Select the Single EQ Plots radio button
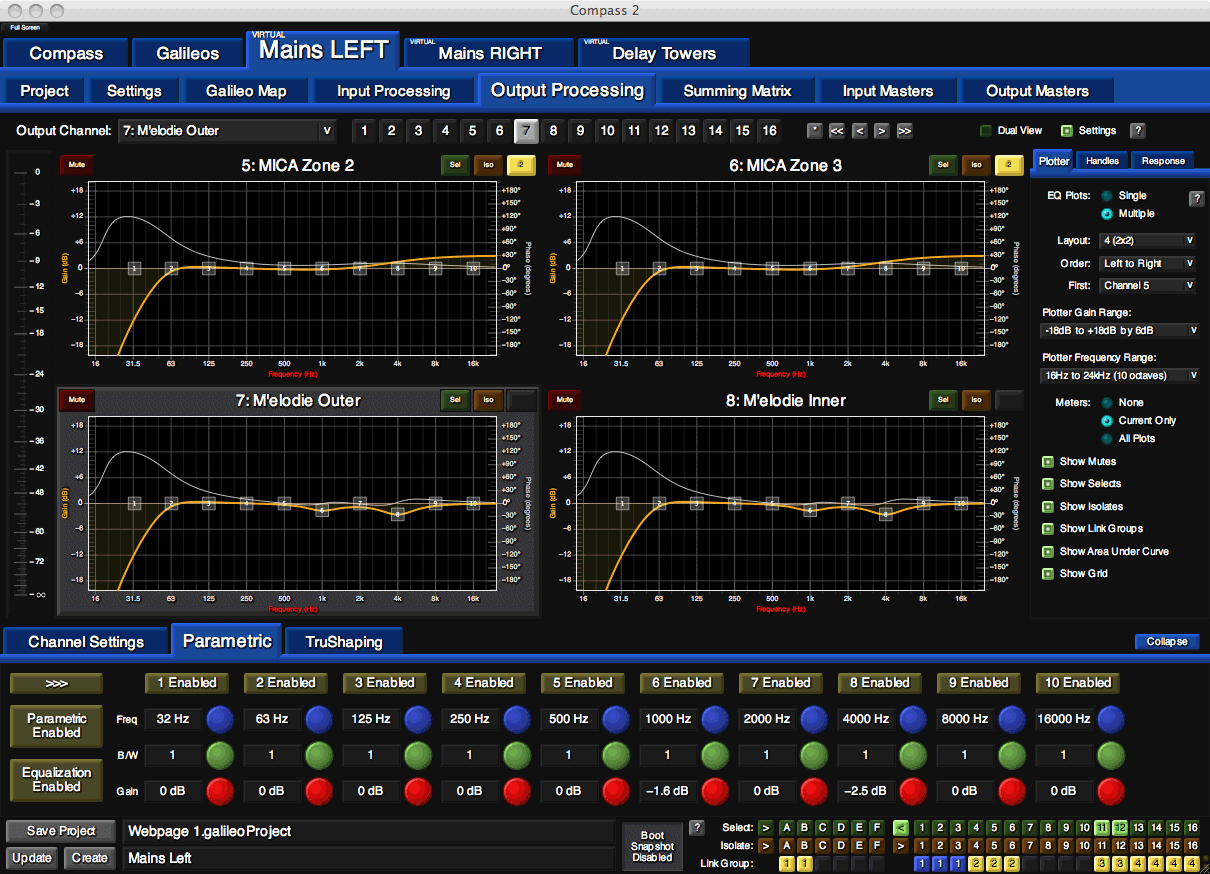 click(1106, 196)
